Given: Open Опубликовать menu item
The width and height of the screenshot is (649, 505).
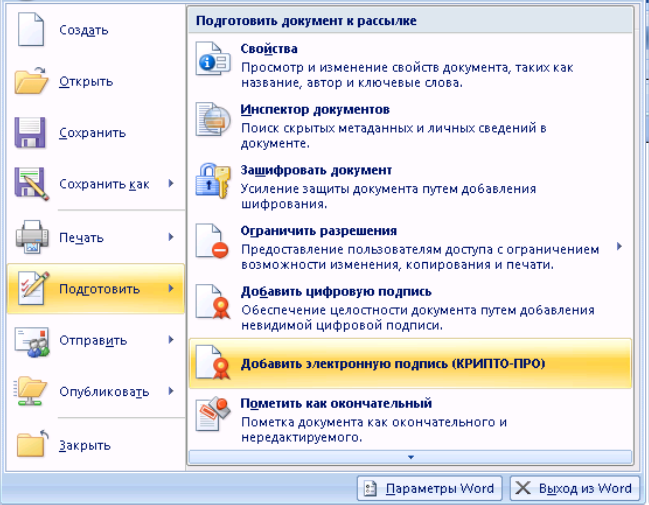Looking at the screenshot, I should [96, 392].
